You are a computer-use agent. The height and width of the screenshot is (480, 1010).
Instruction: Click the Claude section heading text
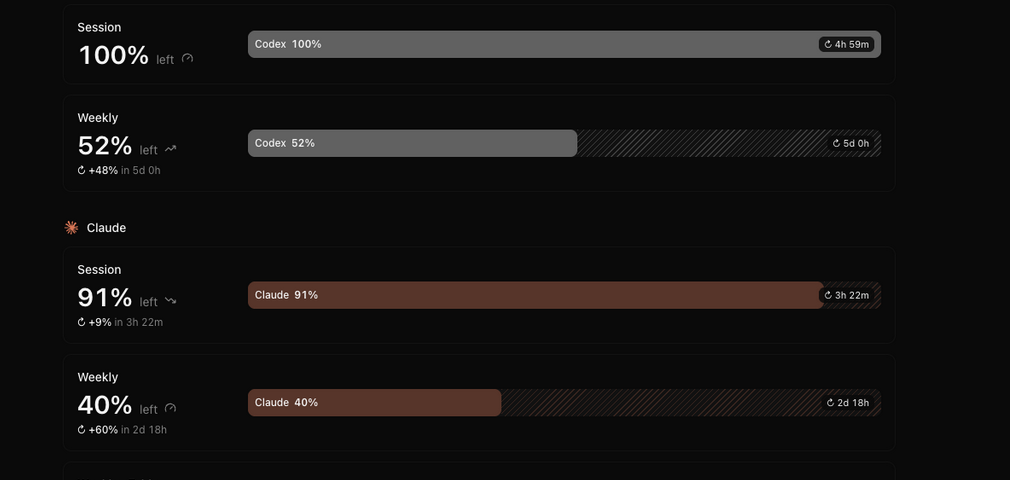[106, 228]
